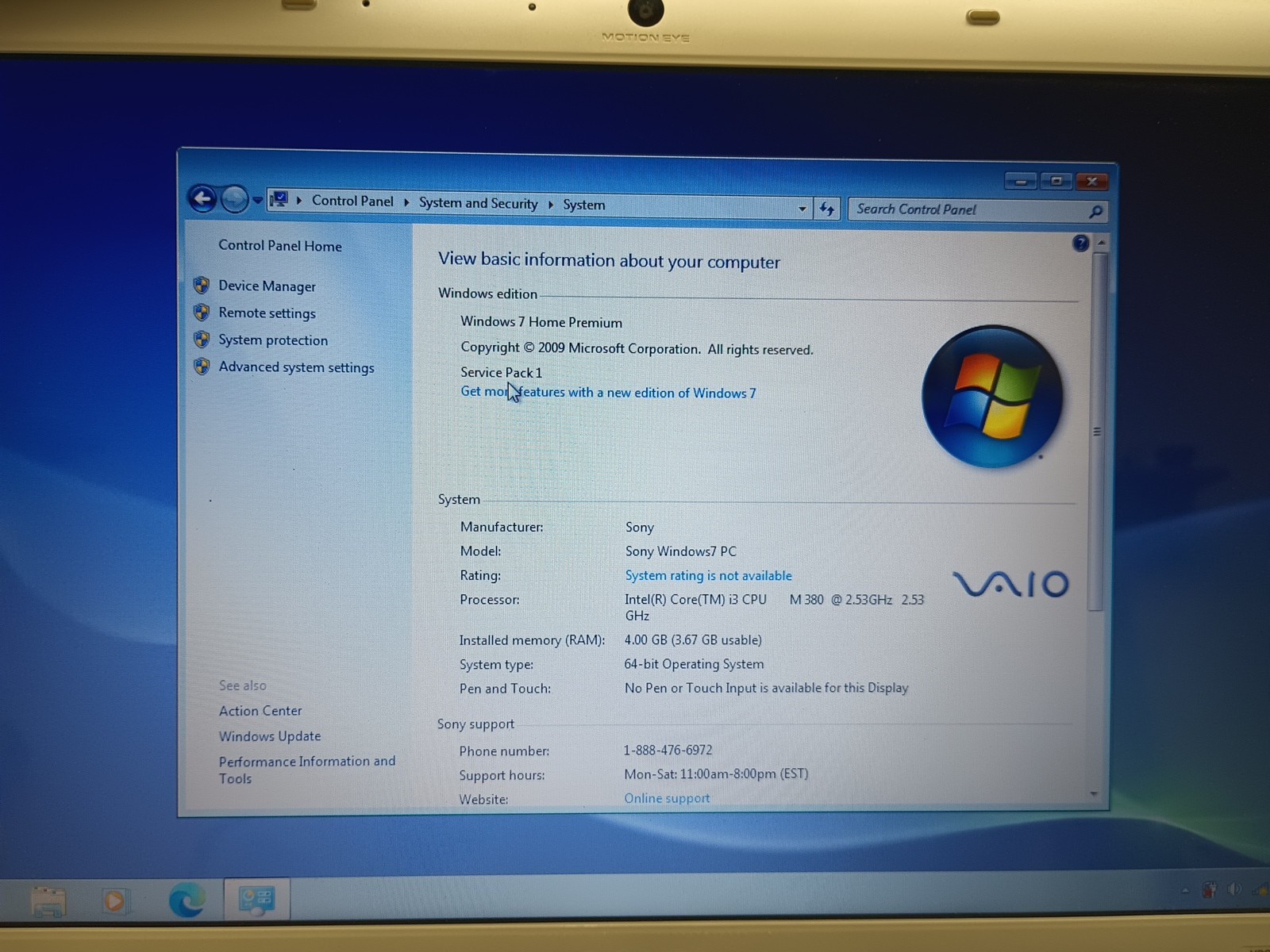Click Get more features with new edition link
The height and width of the screenshot is (952, 1270).
[608, 393]
